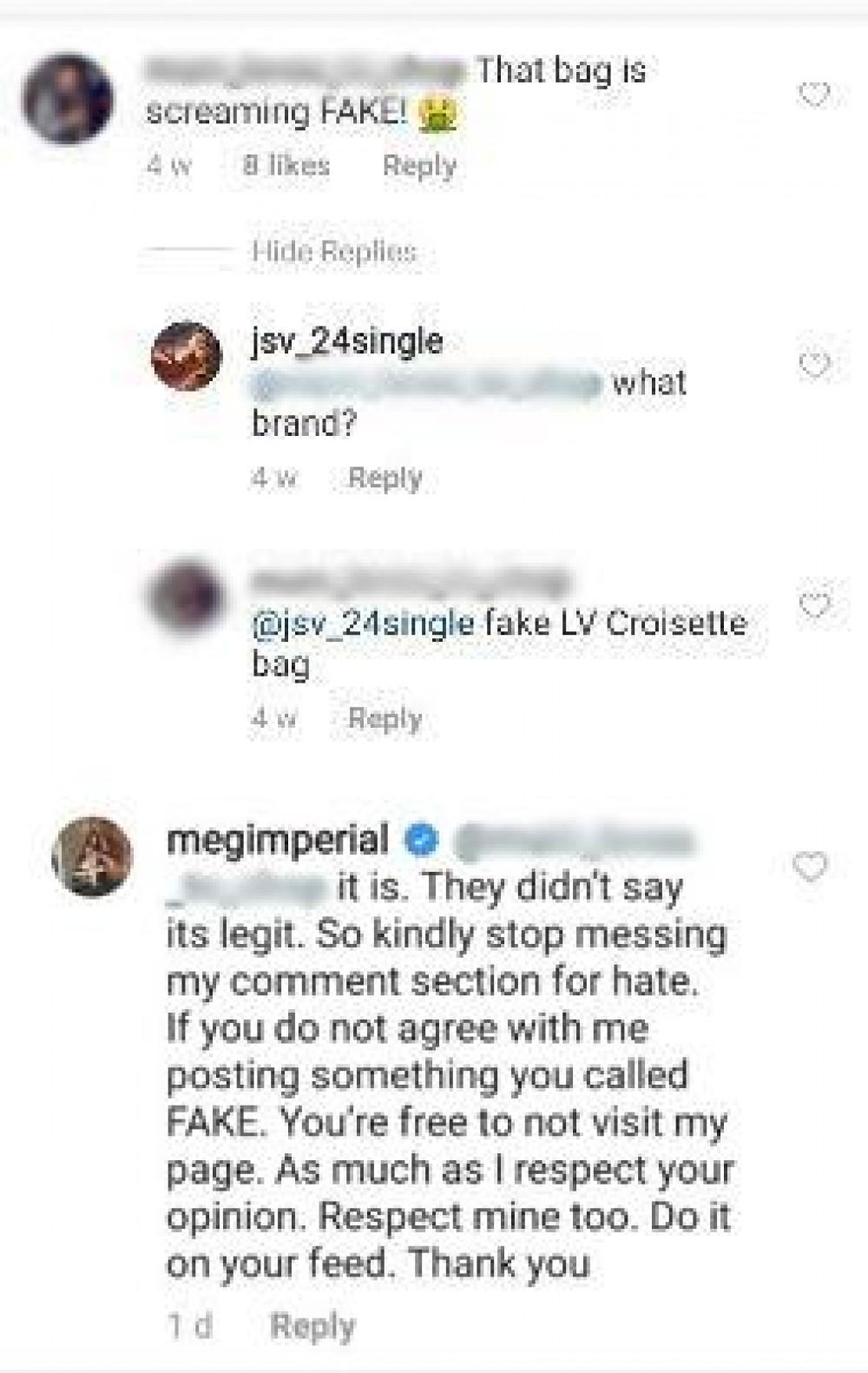868x1373 pixels.
Task: Open jsv_24single's profile picture
Action: coord(186,356)
